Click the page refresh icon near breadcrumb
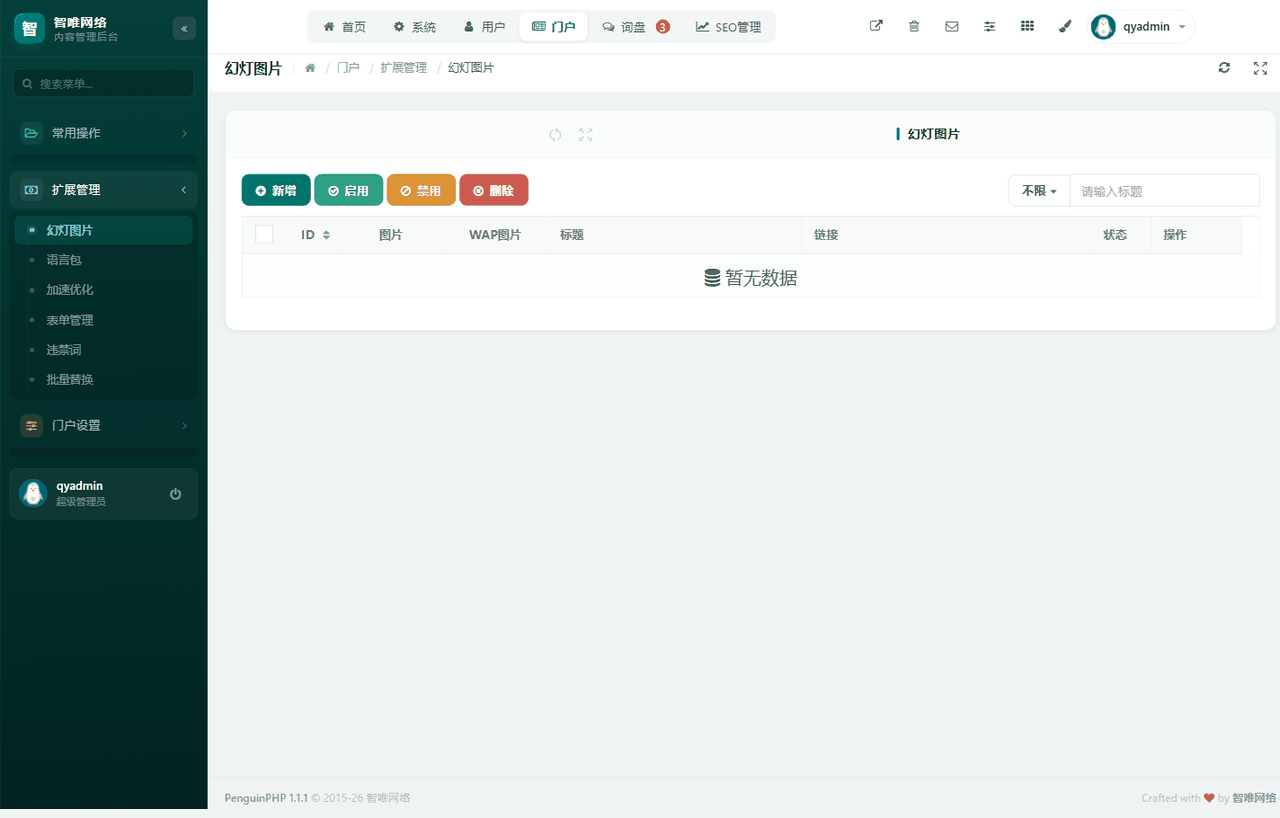Viewport: 1280px width, 818px height. click(1224, 68)
